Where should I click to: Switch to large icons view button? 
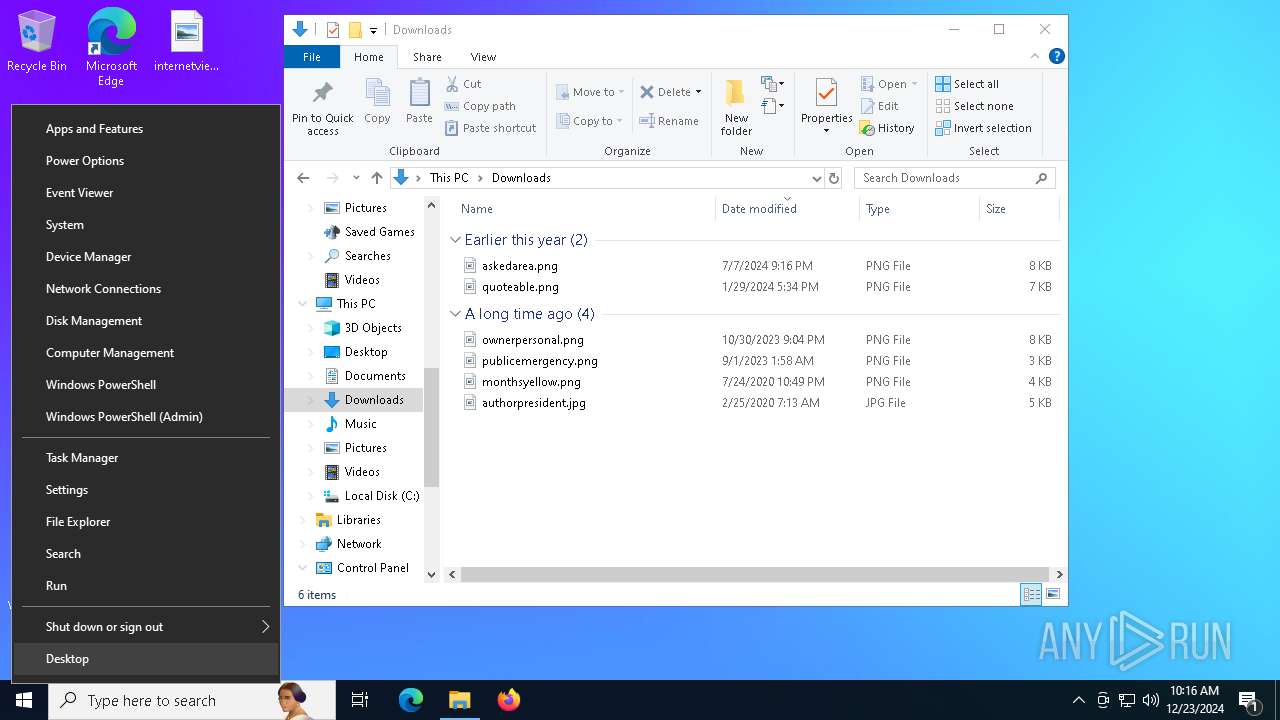tap(1053, 594)
